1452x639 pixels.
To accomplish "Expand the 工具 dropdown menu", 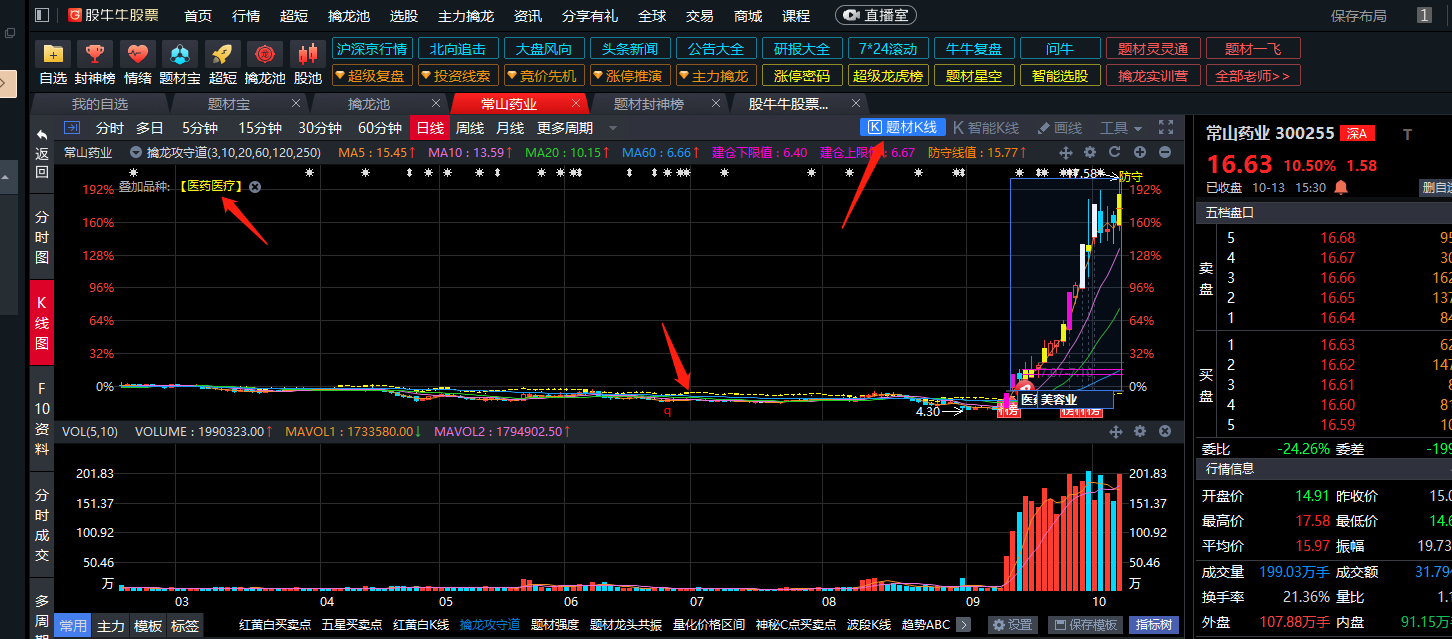I will point(1120,127).
